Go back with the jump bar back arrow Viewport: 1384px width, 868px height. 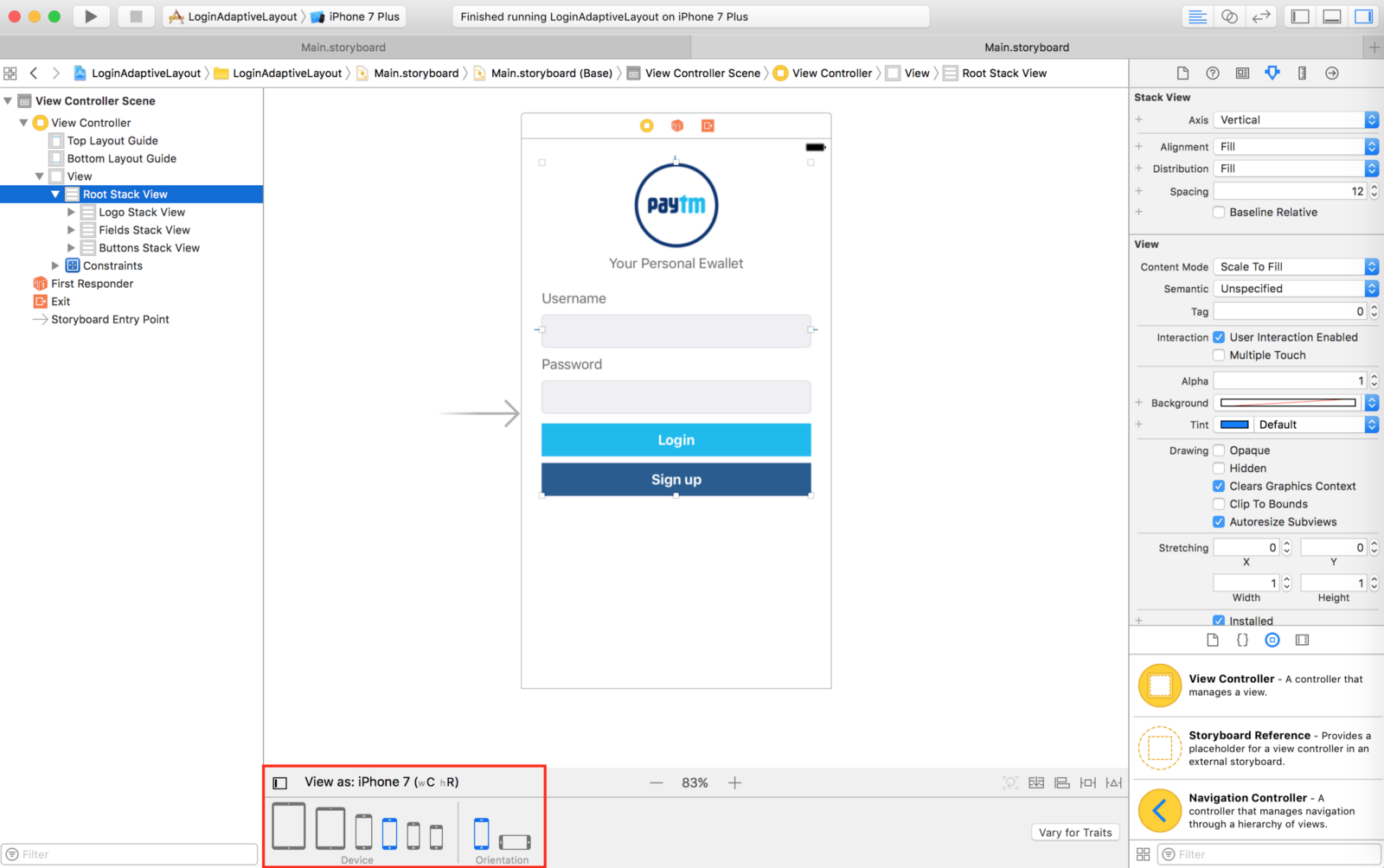[34, 73]
